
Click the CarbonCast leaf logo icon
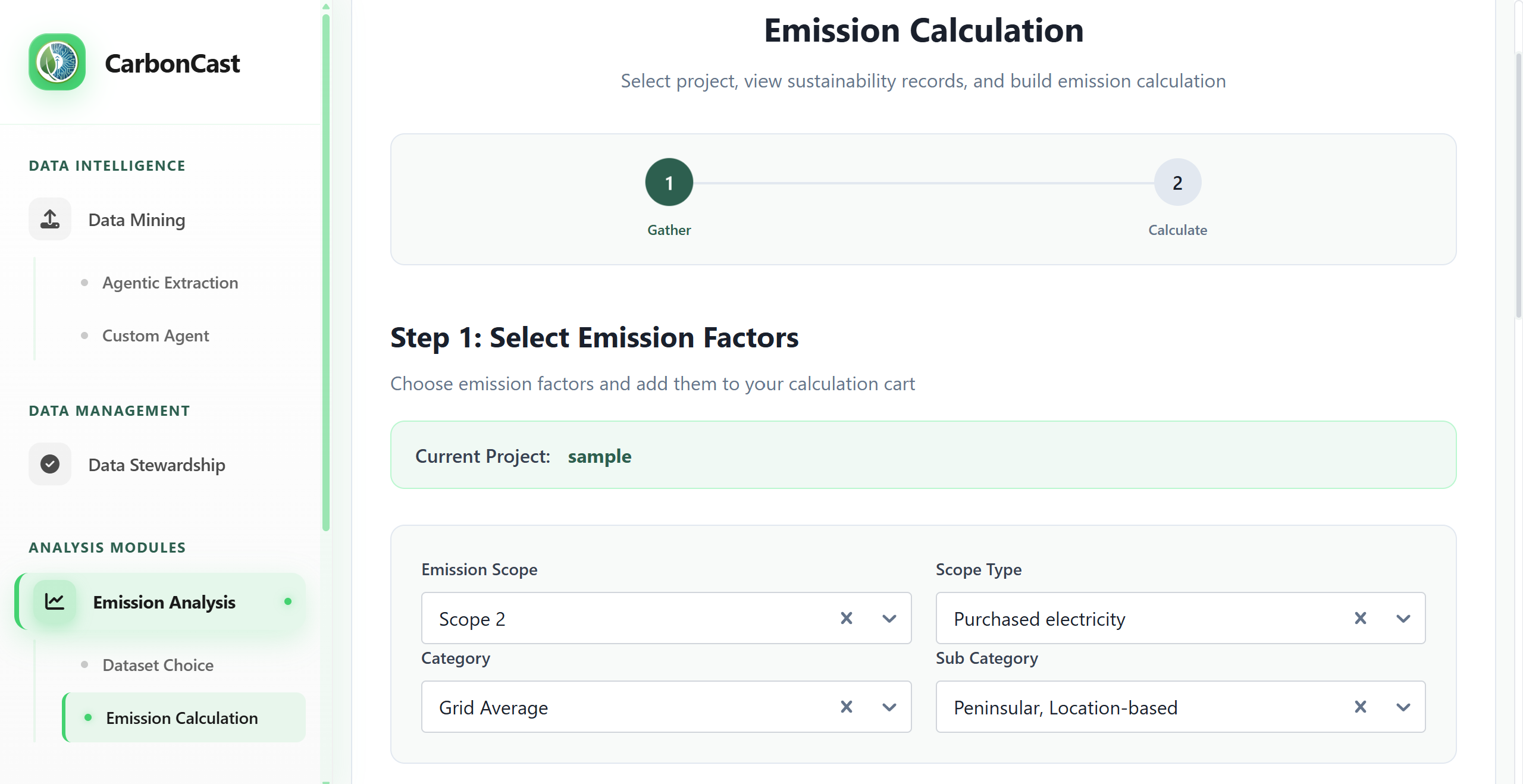point(57,62)
